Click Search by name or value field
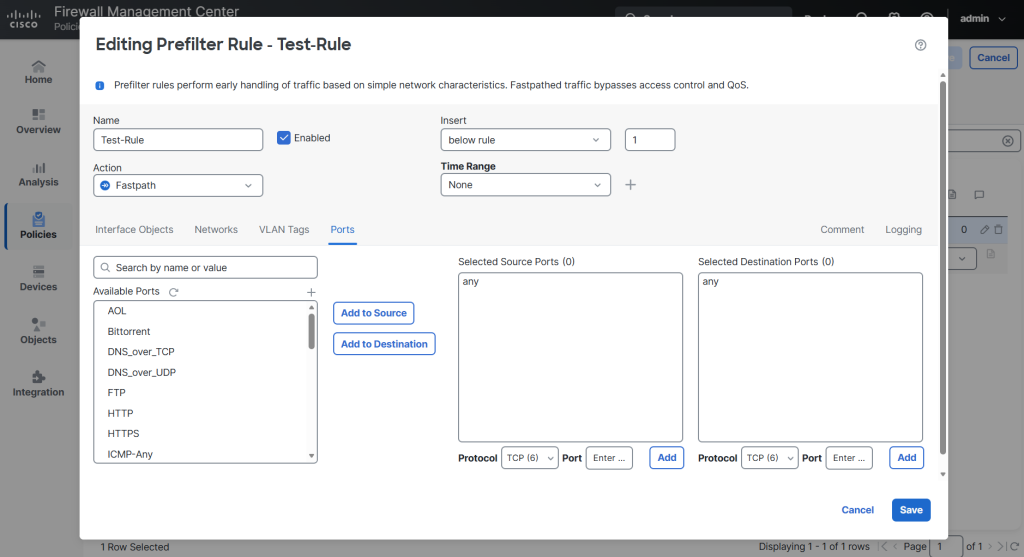The image size is (1024, 557). [x=206, y=268]
